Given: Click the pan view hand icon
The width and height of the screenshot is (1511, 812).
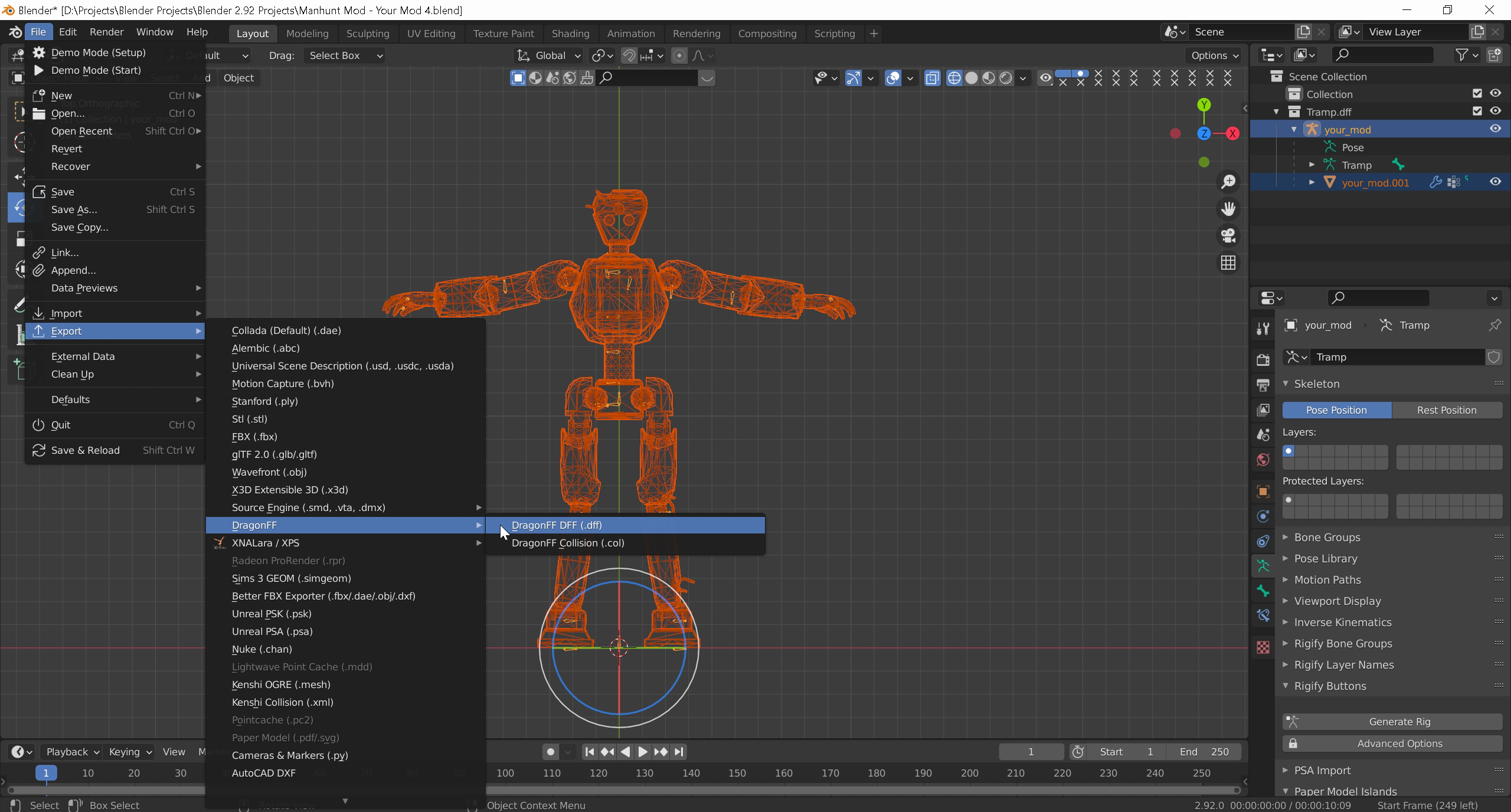Looking at the screenshot, I should click(x=1228, y=209).
